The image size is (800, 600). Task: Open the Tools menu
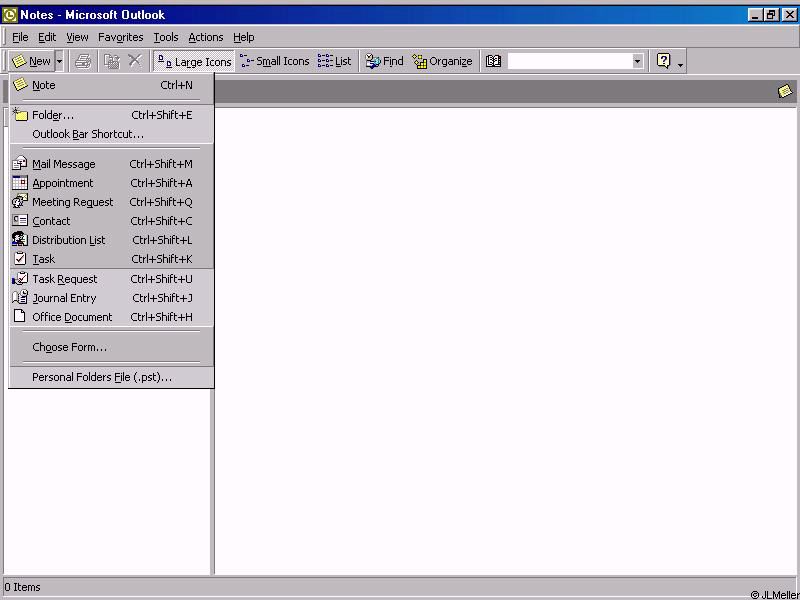tap(165, 37)
